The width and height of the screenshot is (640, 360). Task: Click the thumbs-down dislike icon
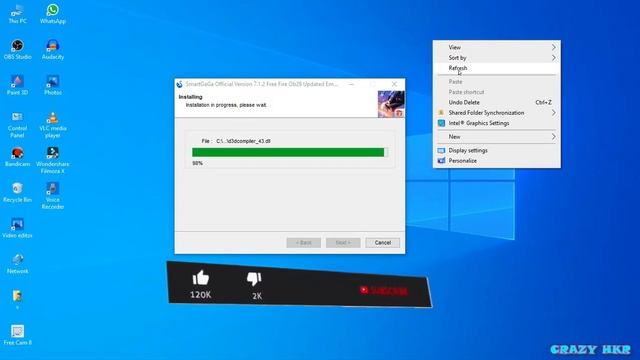[254, 279]
